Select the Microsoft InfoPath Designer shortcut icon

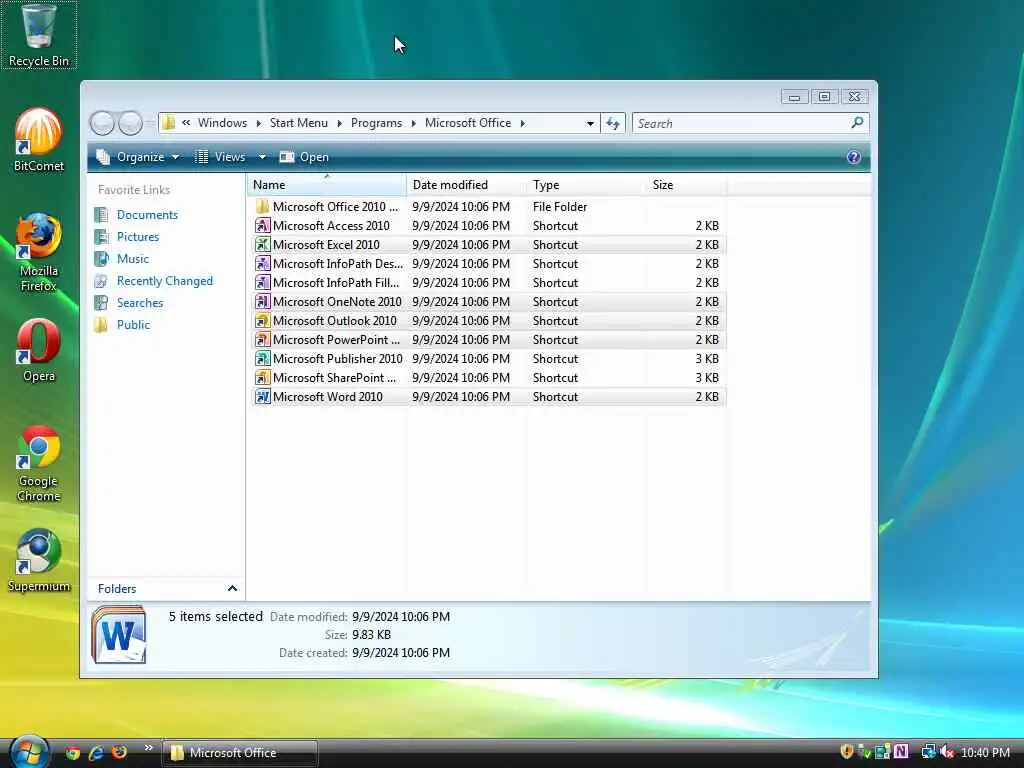click(263, 264)
